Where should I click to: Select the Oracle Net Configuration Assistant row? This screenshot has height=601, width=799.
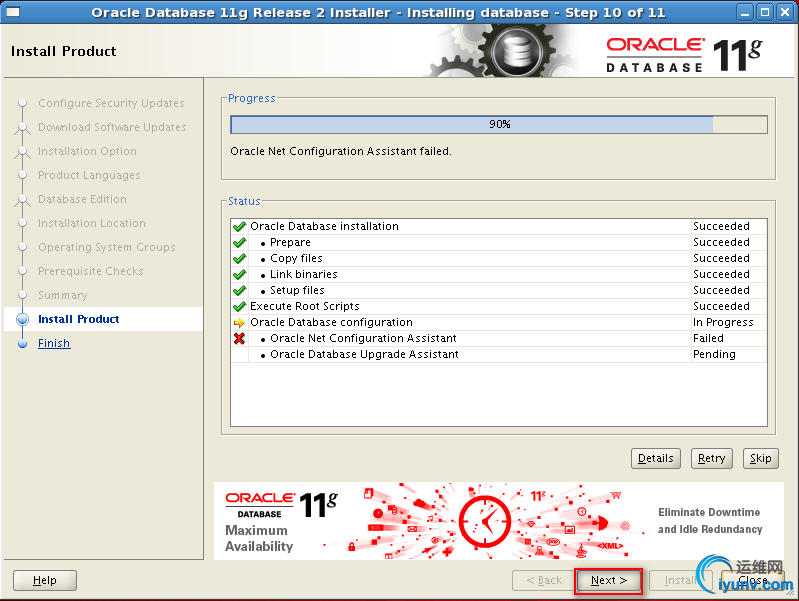click(499, 338)
